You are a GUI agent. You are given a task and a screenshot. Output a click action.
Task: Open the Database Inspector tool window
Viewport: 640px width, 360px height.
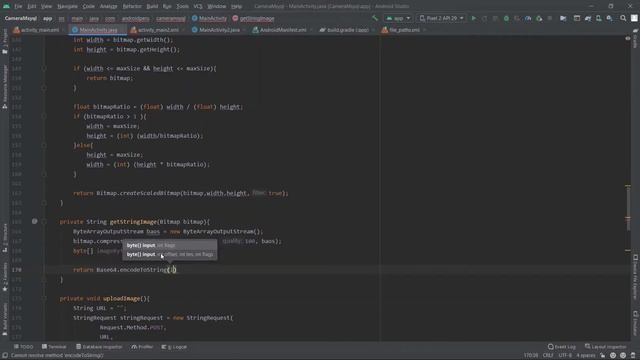click(x=99, y=347)
